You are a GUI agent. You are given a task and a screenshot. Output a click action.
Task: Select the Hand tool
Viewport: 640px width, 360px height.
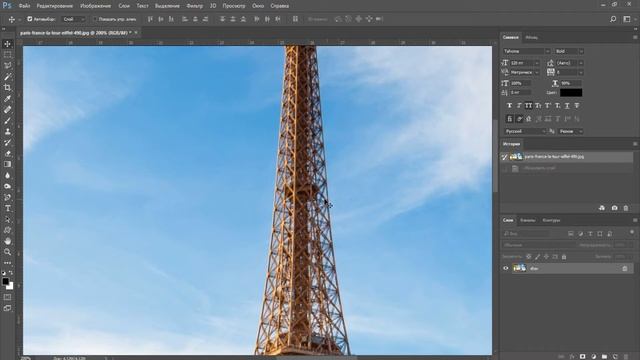point(7,241)
